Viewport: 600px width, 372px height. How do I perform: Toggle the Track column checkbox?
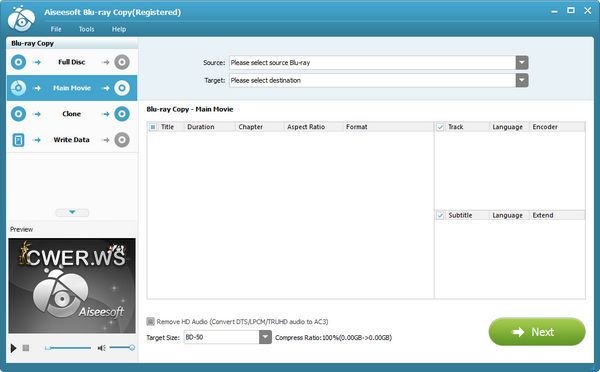click(440, 127)
